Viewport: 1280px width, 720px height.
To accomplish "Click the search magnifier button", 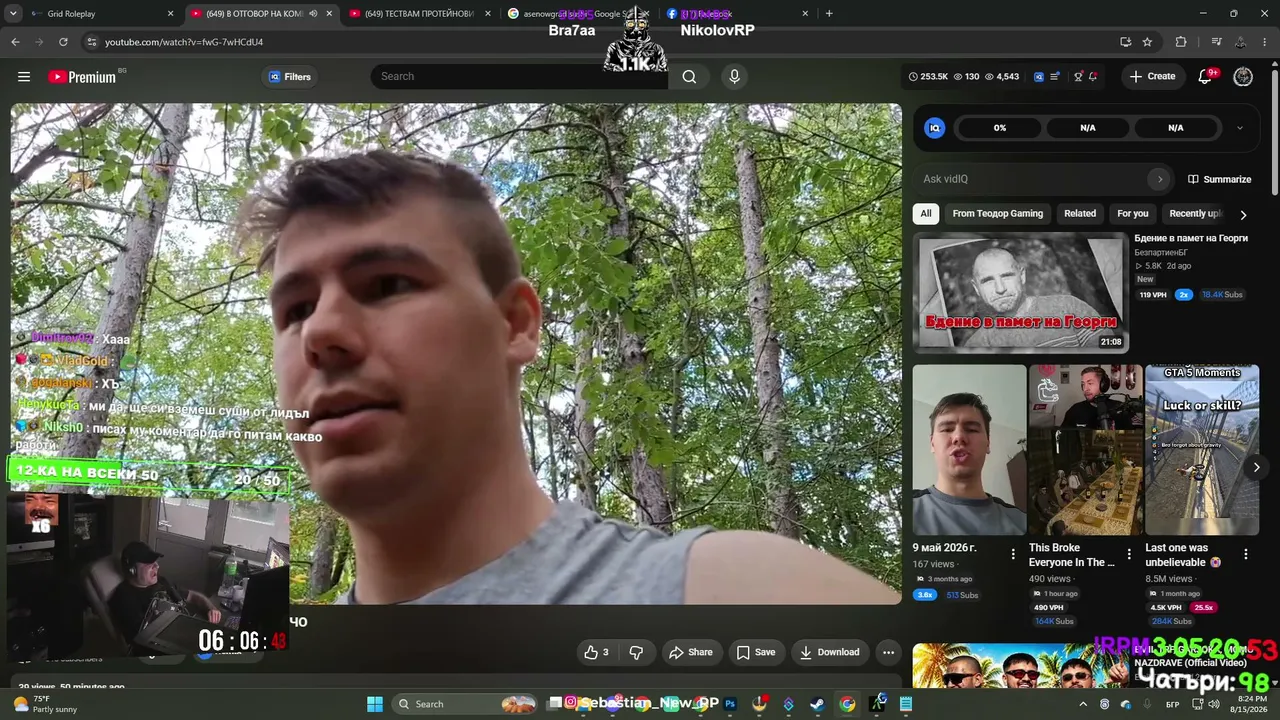I will click(x=689, y=76).
